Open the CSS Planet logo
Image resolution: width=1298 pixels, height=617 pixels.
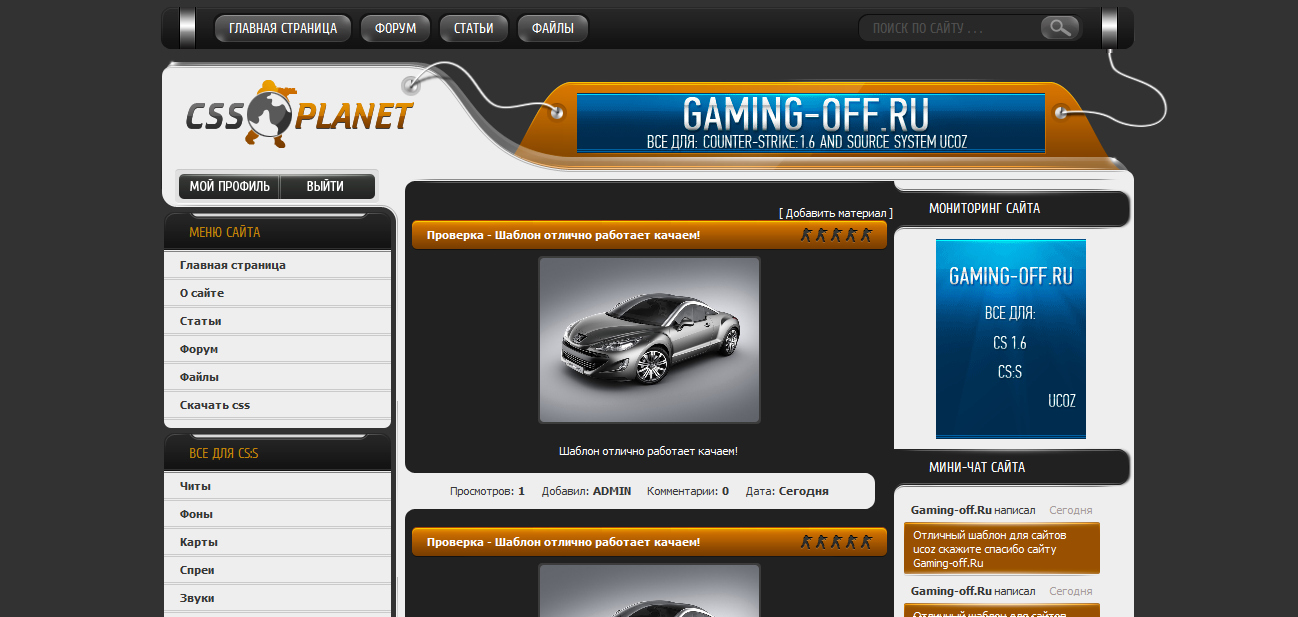299,115
